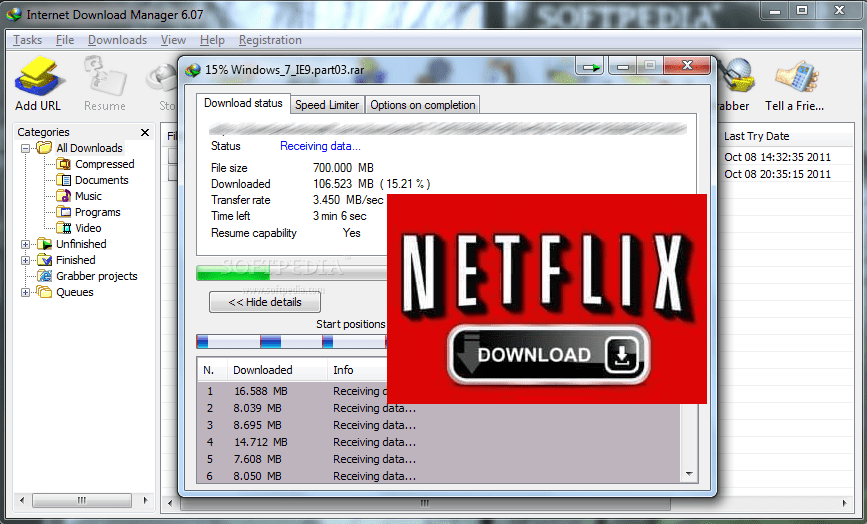Screen dimensions: 867x524
Task: Click the connections list scroll down arrow
Action: (x=689, y=474)
